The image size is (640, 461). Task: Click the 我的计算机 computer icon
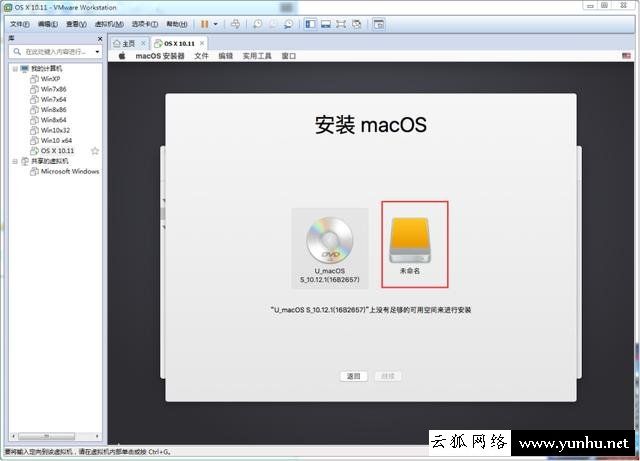[25, 69]
